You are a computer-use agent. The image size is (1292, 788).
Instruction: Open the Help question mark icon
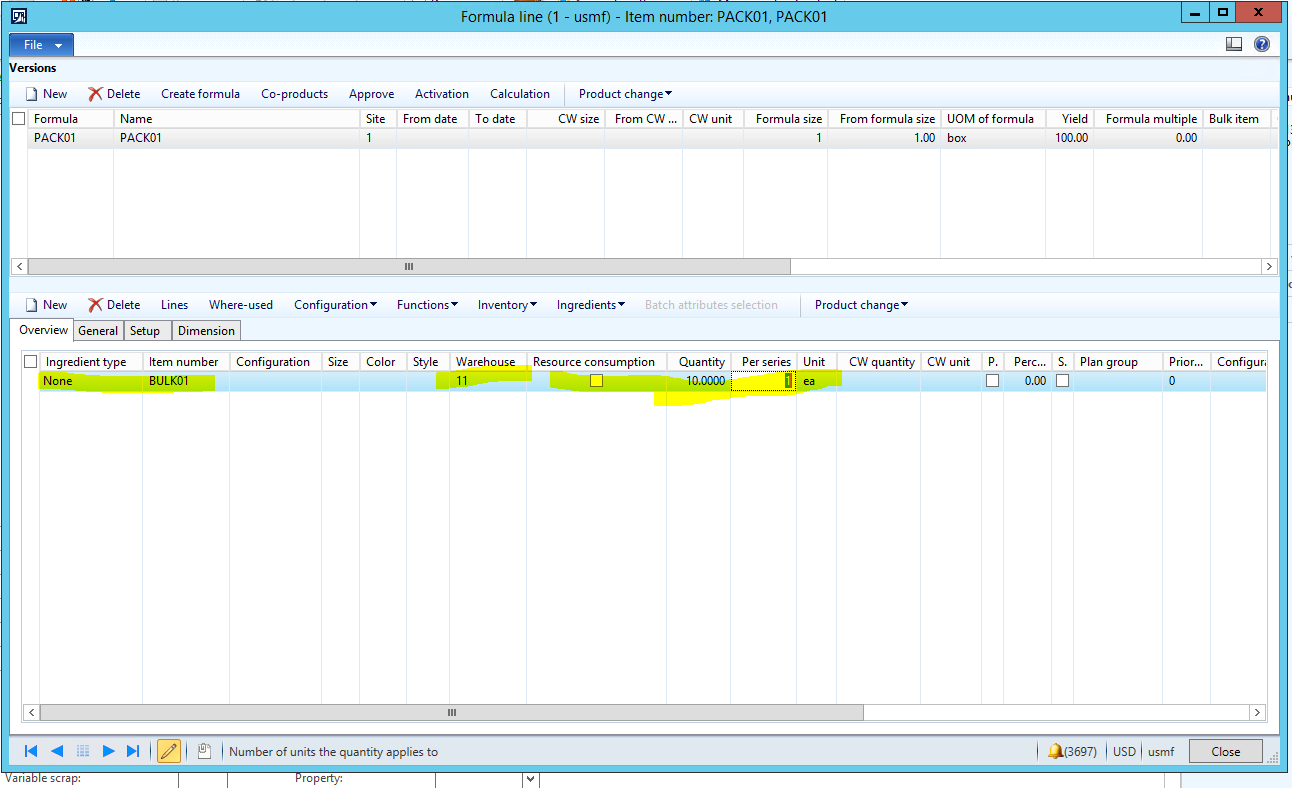point(1261,45)
